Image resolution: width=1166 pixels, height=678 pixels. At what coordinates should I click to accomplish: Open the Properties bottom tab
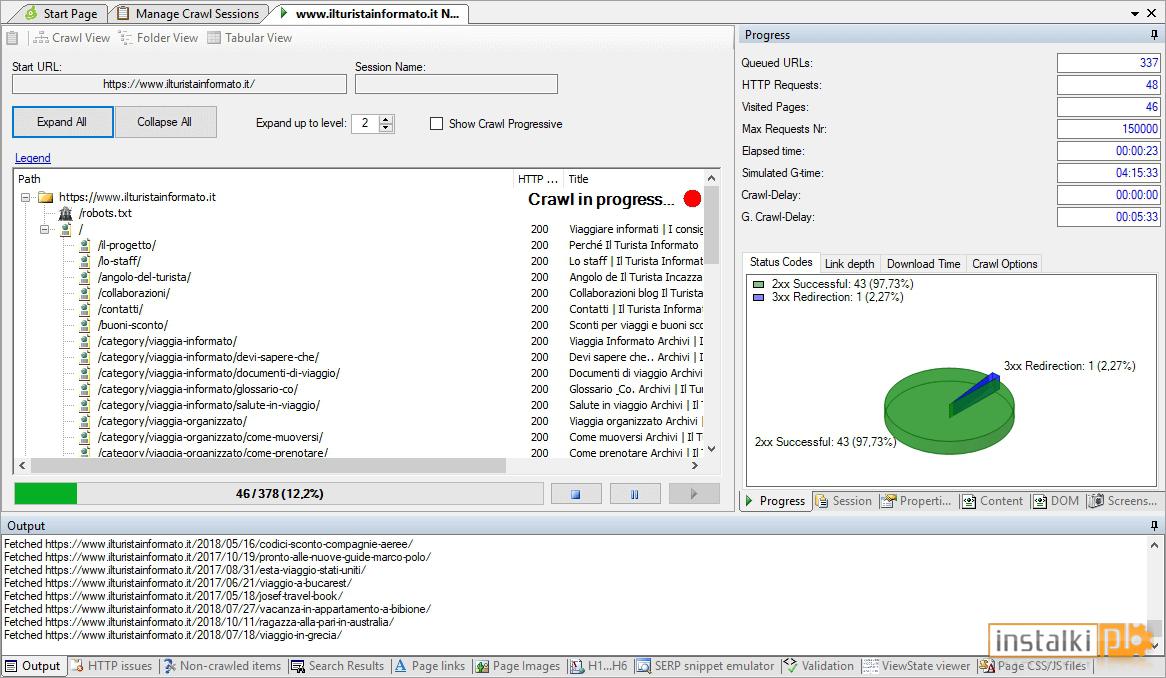click(x=917, y=501)
